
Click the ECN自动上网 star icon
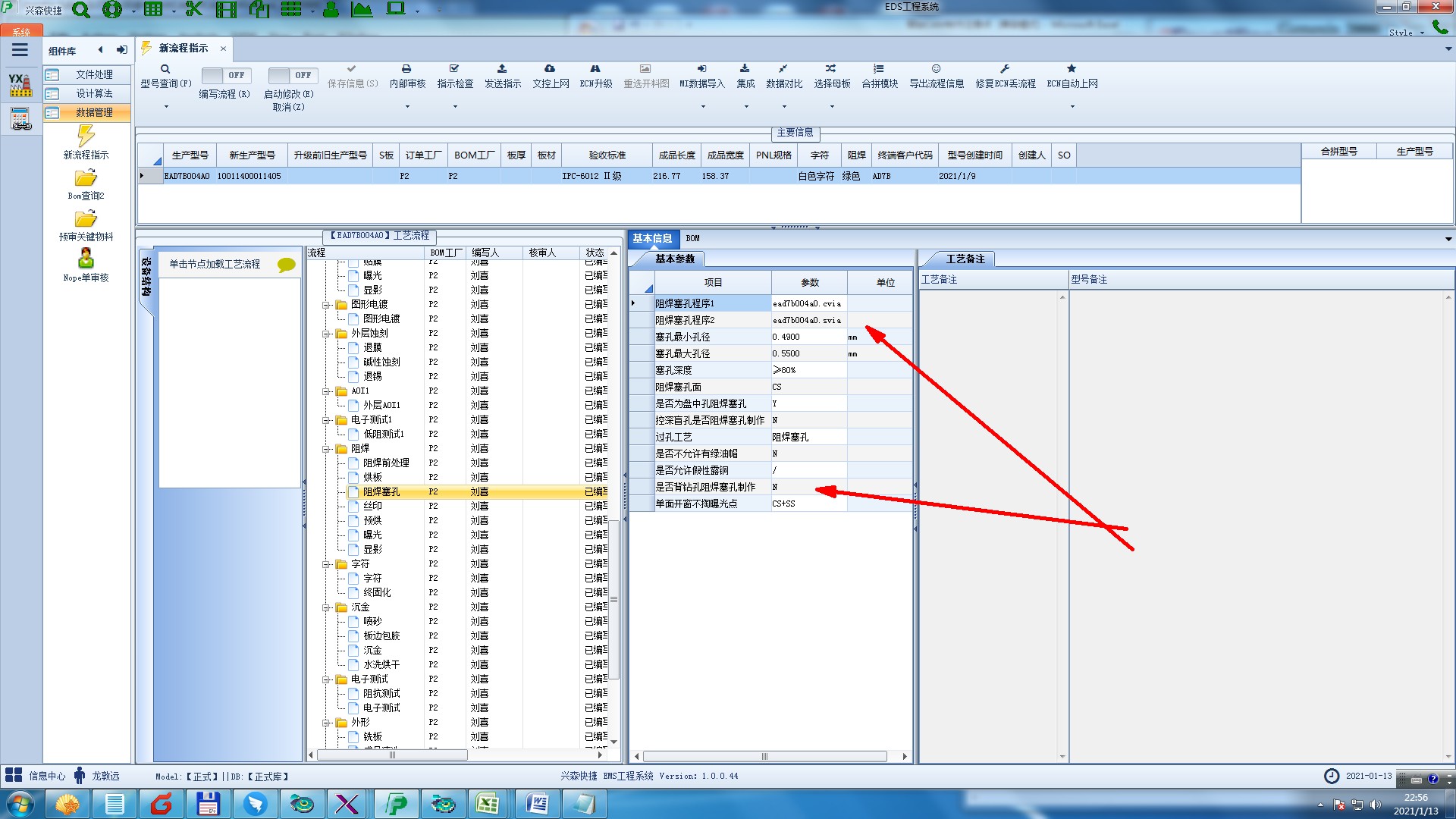(x=1072, y=69)
